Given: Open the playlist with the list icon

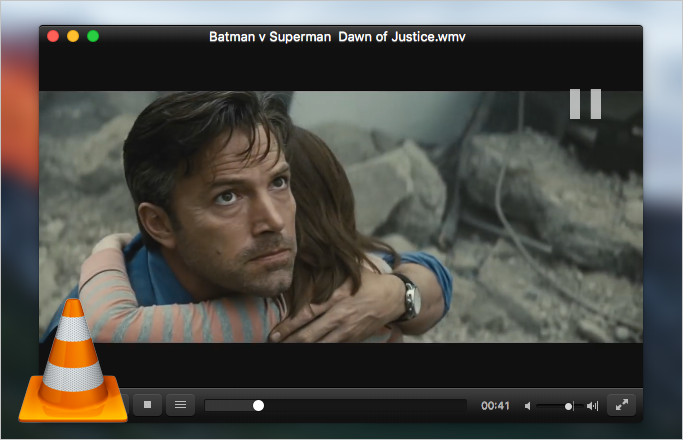Looking at the screenshot, I should point(180,405).
